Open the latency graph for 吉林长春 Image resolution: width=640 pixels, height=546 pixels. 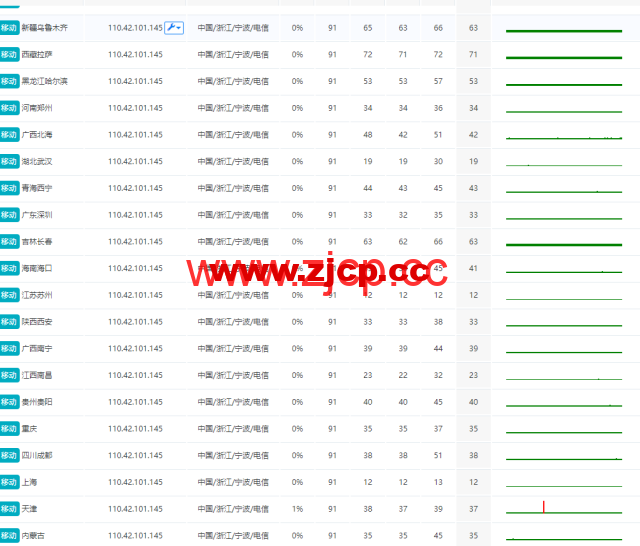tap(564, 244)
